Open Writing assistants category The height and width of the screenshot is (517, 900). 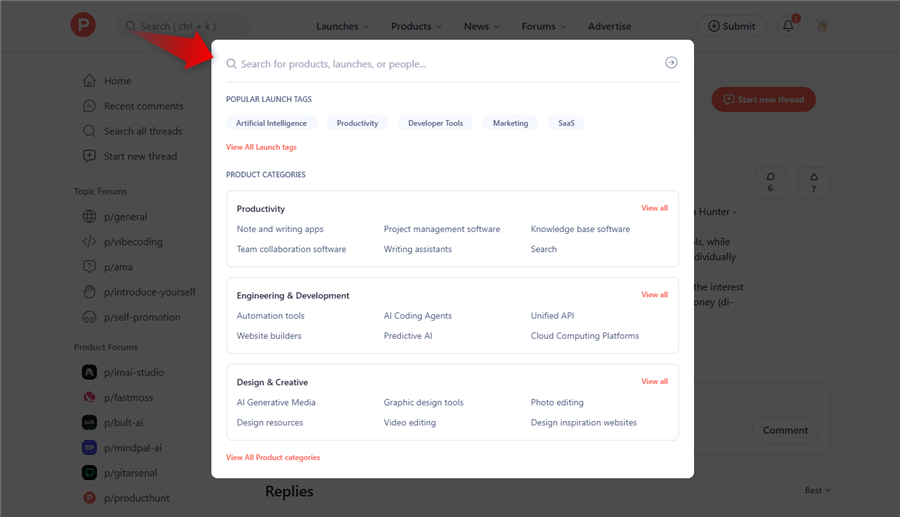(x=418, y=249)
